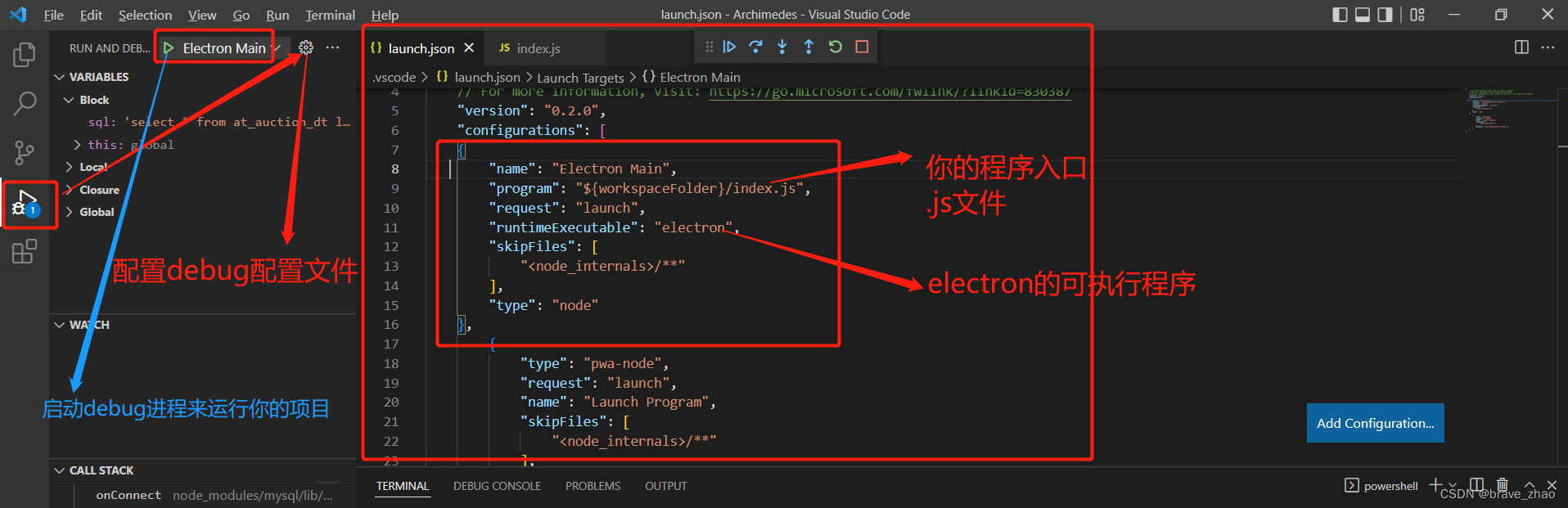Open the Edit menu
The image size is (1568, 508).
(x=91, y=15)
